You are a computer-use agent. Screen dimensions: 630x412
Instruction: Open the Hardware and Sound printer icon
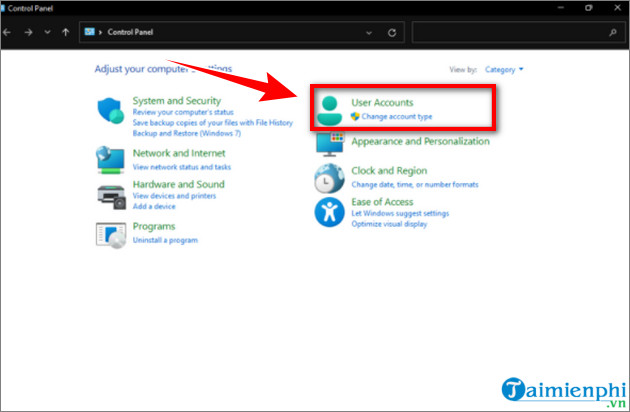click(111, 197)
